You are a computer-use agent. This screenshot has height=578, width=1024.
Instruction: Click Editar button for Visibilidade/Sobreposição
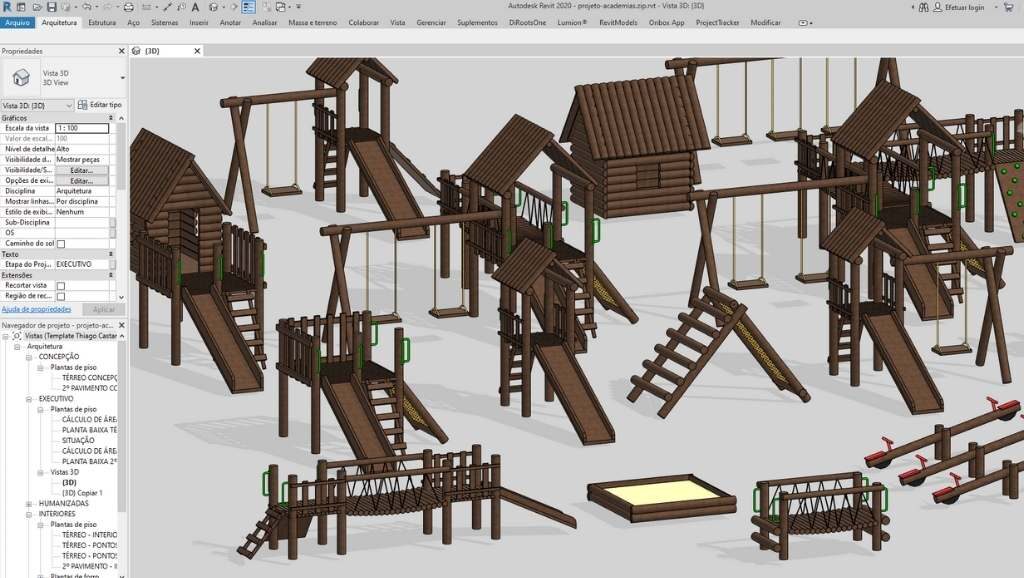pos(81,170)
